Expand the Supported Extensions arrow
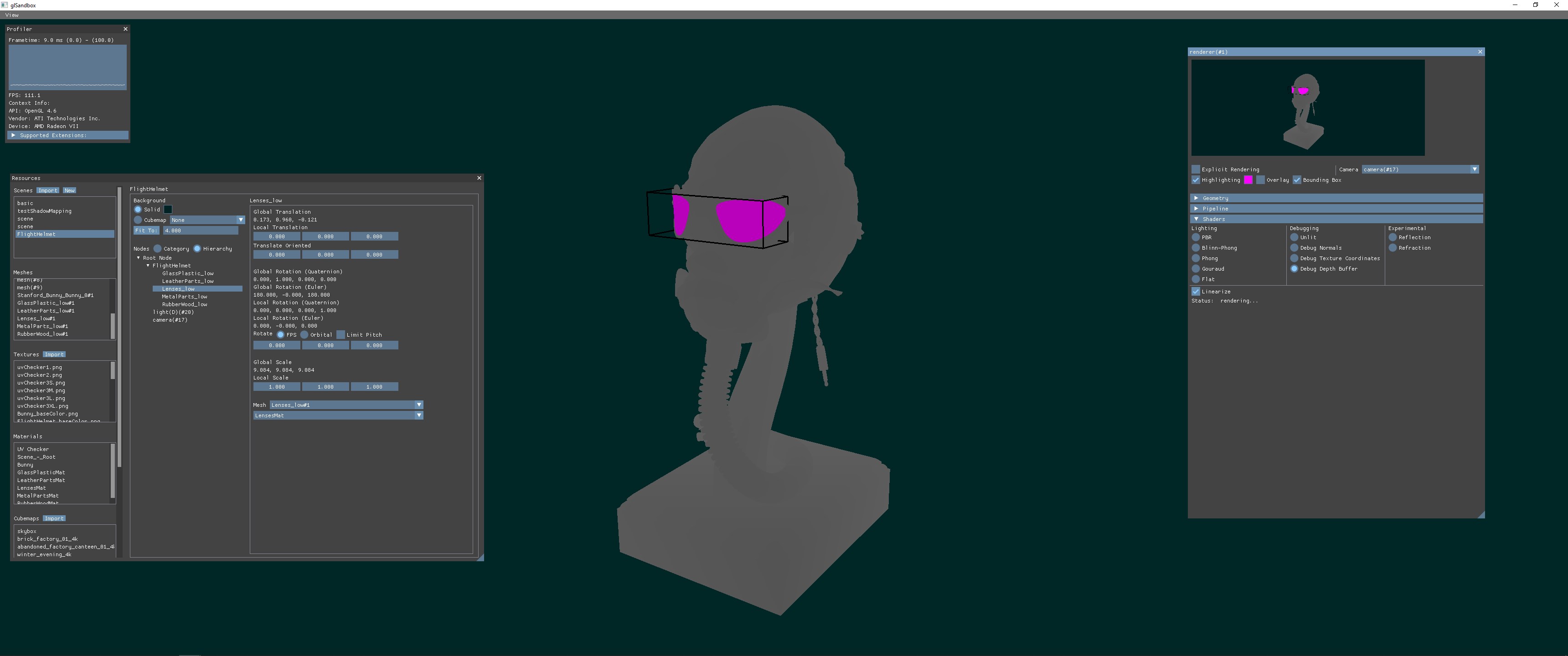The height and width of the screenshot is (656, 1568). (13, 135)
